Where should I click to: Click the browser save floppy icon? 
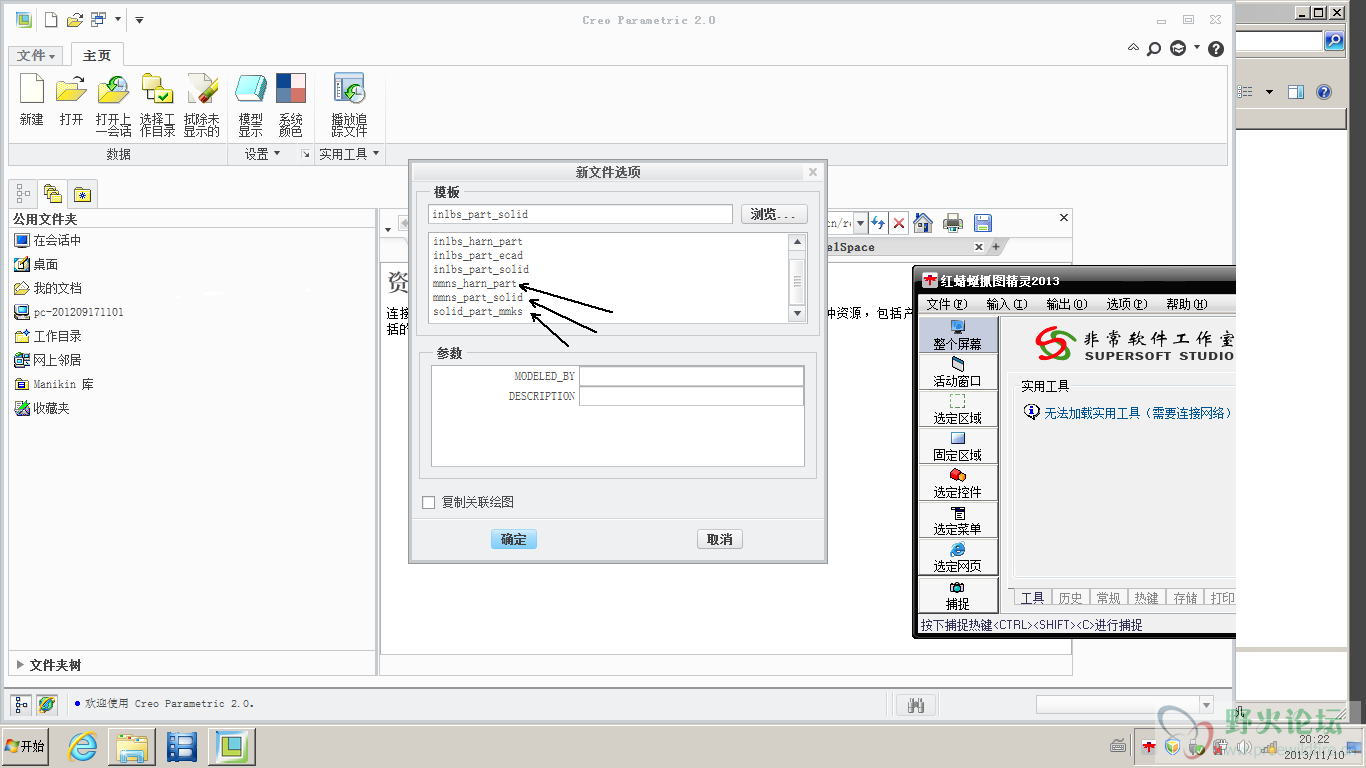[x=983, y=223]
